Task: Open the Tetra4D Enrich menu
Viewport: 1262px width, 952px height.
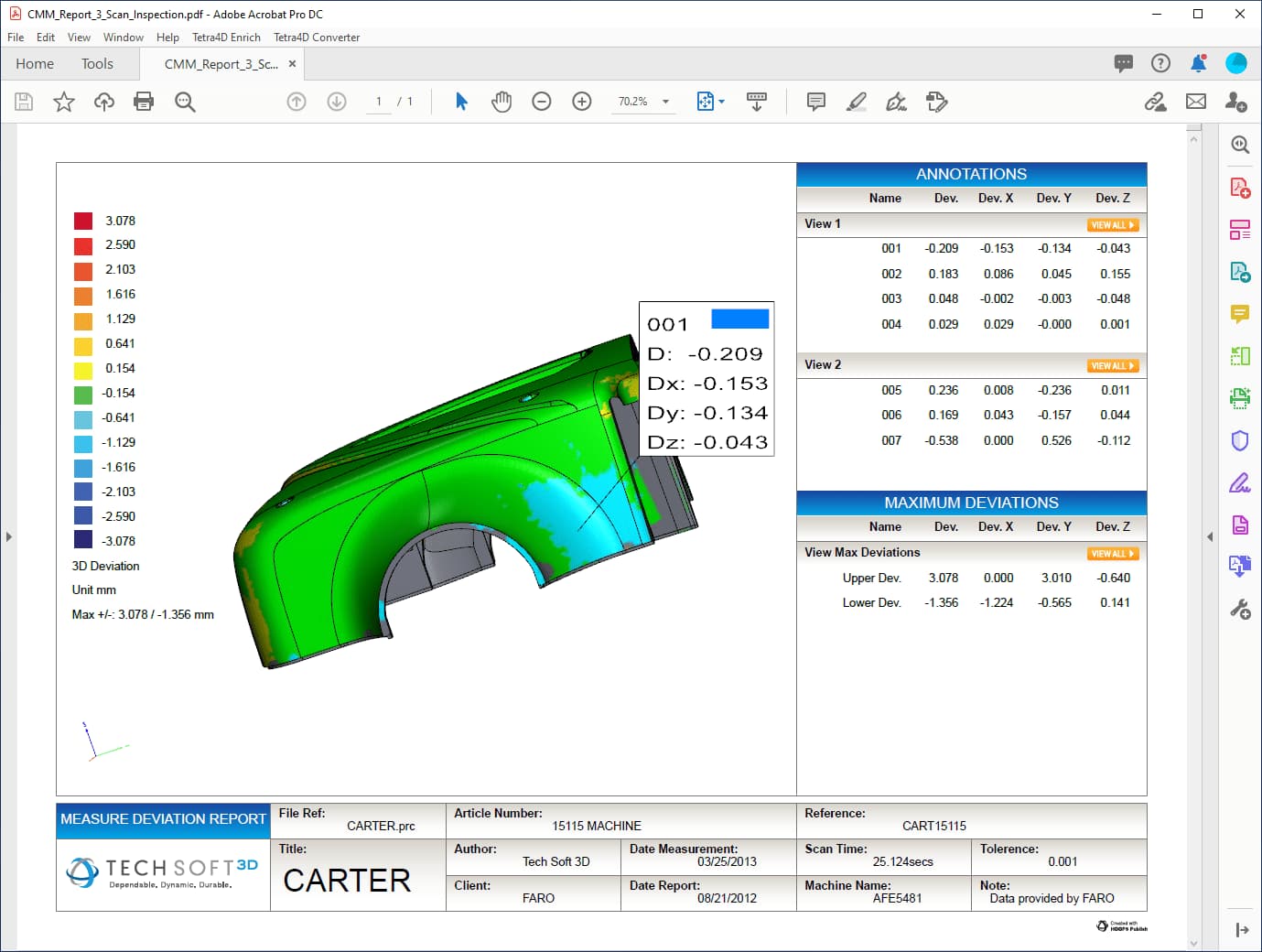Action: [226, 38]
